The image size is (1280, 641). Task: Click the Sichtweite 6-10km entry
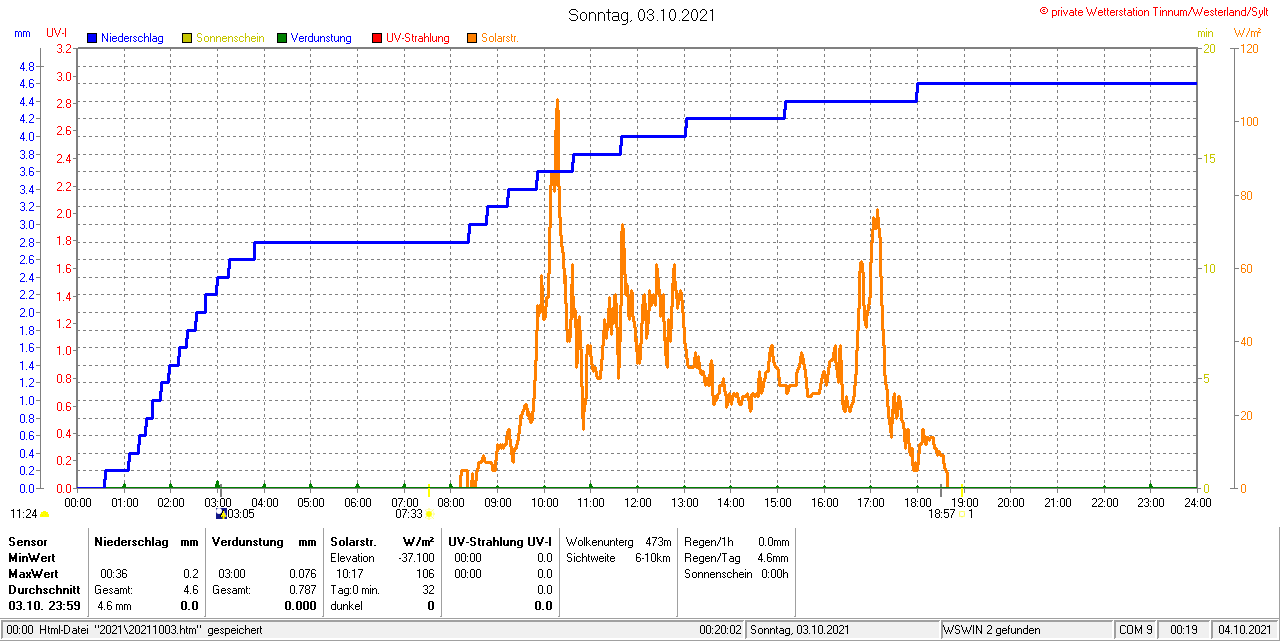[x=618, y=558]
